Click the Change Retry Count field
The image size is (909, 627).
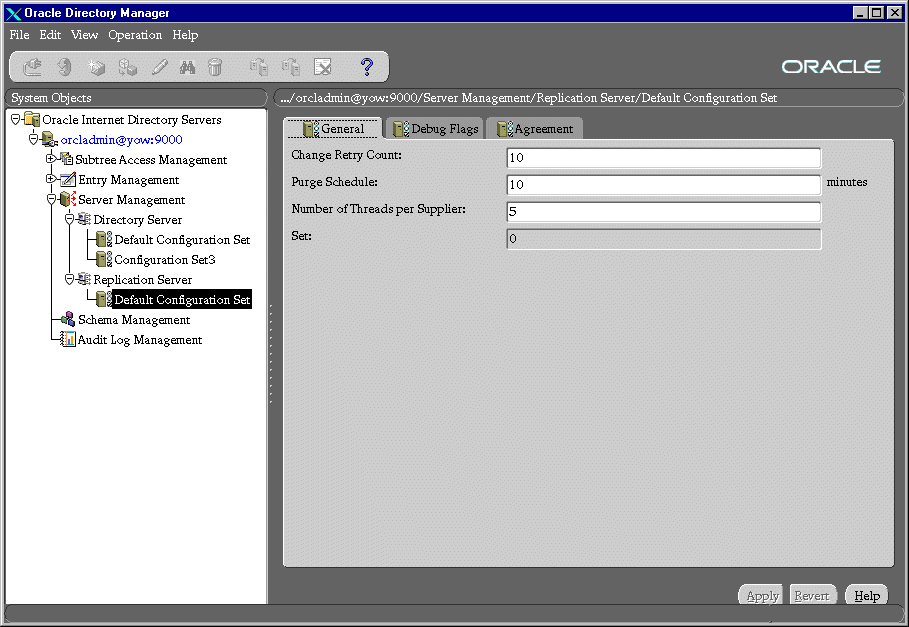pos(663,158)
